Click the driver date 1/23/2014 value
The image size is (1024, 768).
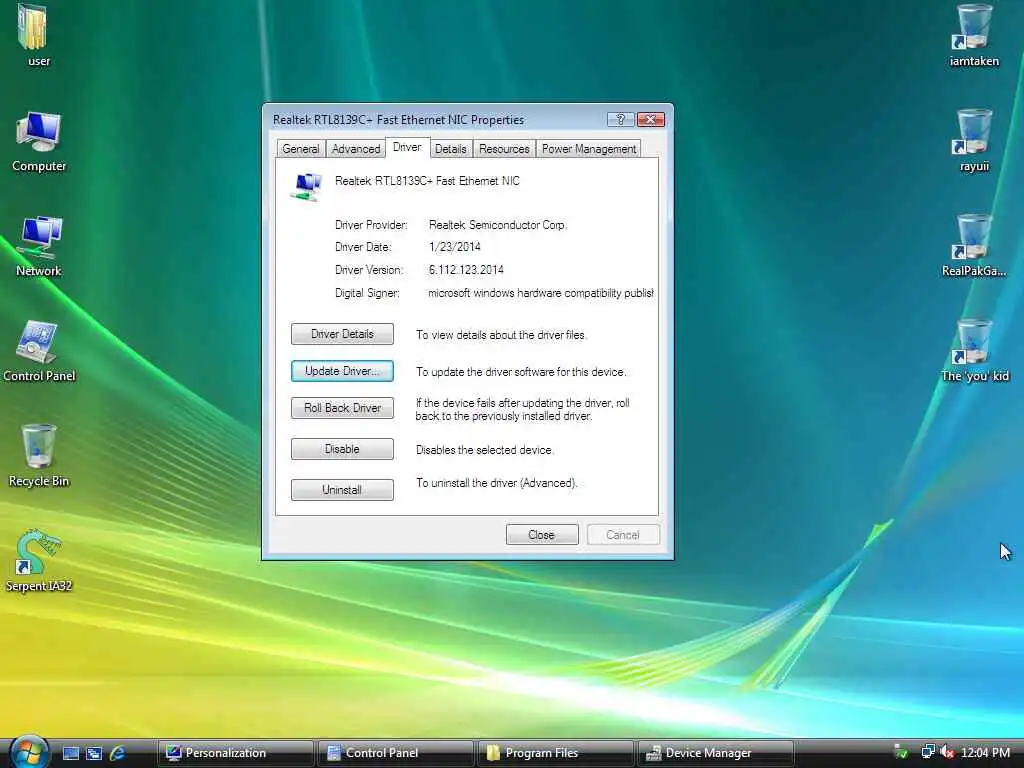point(455,247)
